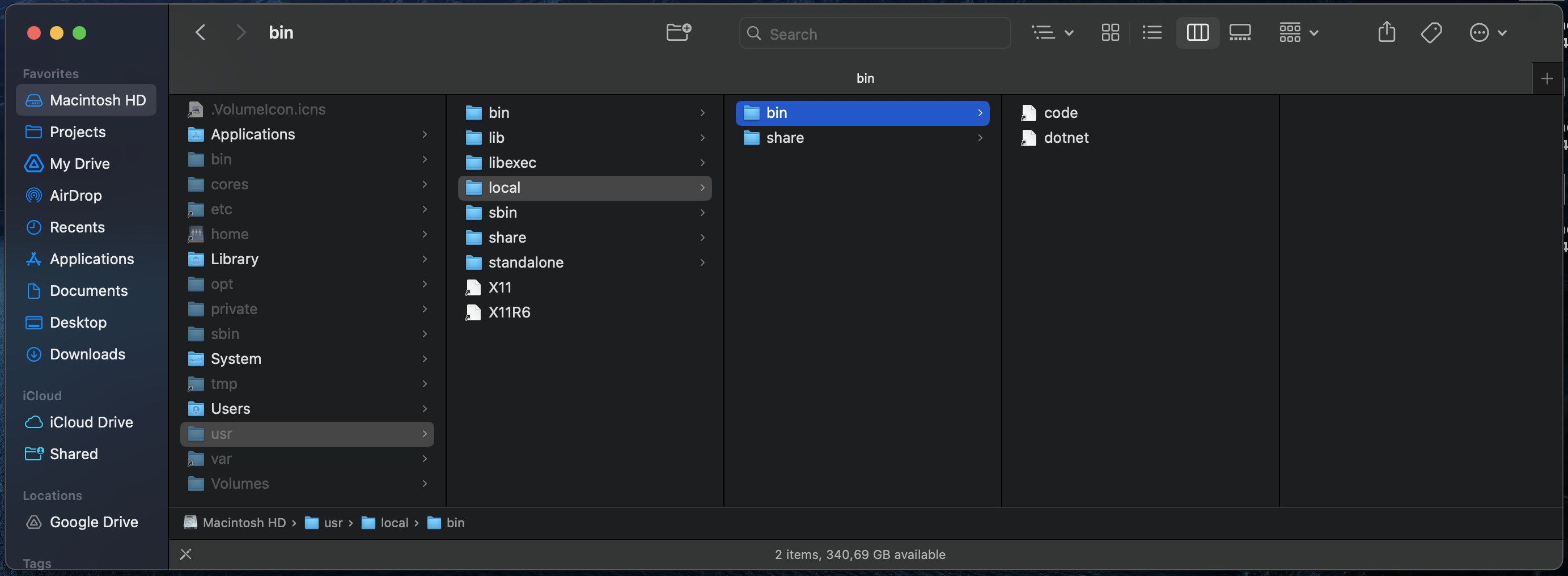Create a new folder with the toolbar icon
This screenshot has width=1568, height=576.
pyautogui.click(x=678, y=32)
